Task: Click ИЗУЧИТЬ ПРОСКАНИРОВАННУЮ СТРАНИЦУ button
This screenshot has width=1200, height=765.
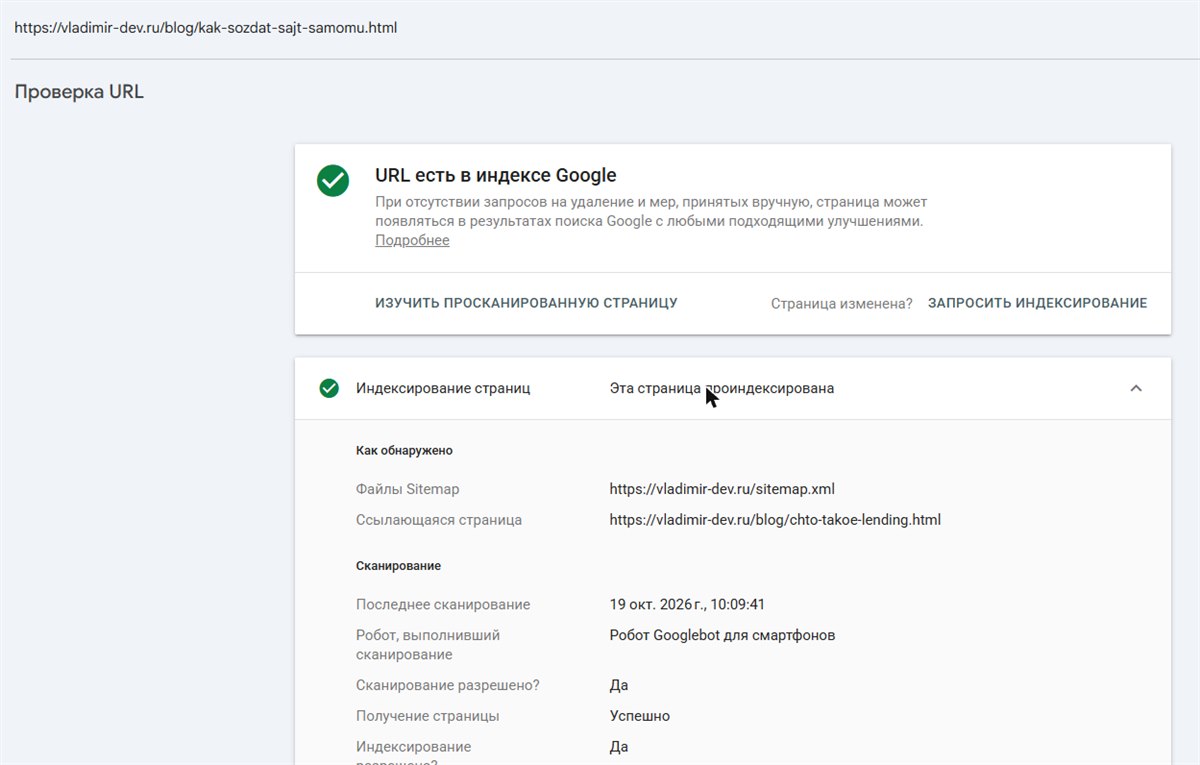Action: click(x=526, y=303)
